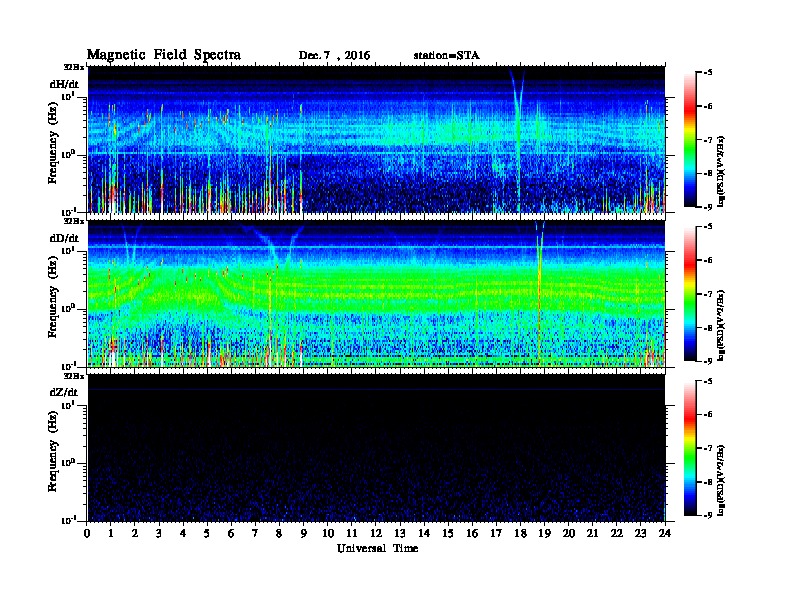
Task: Click the log PSD label beside the dH/dt color bar
Action: (722, 171)
